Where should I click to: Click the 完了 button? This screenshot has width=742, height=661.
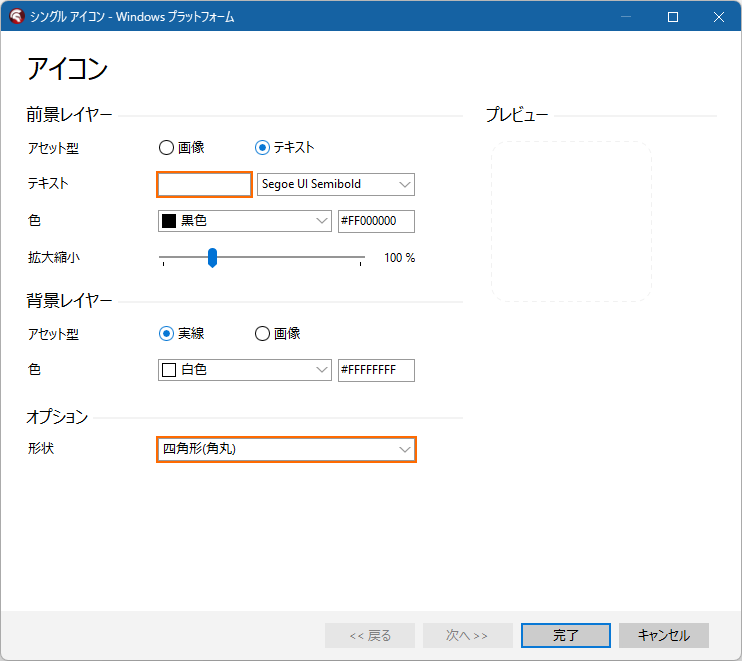565,635
